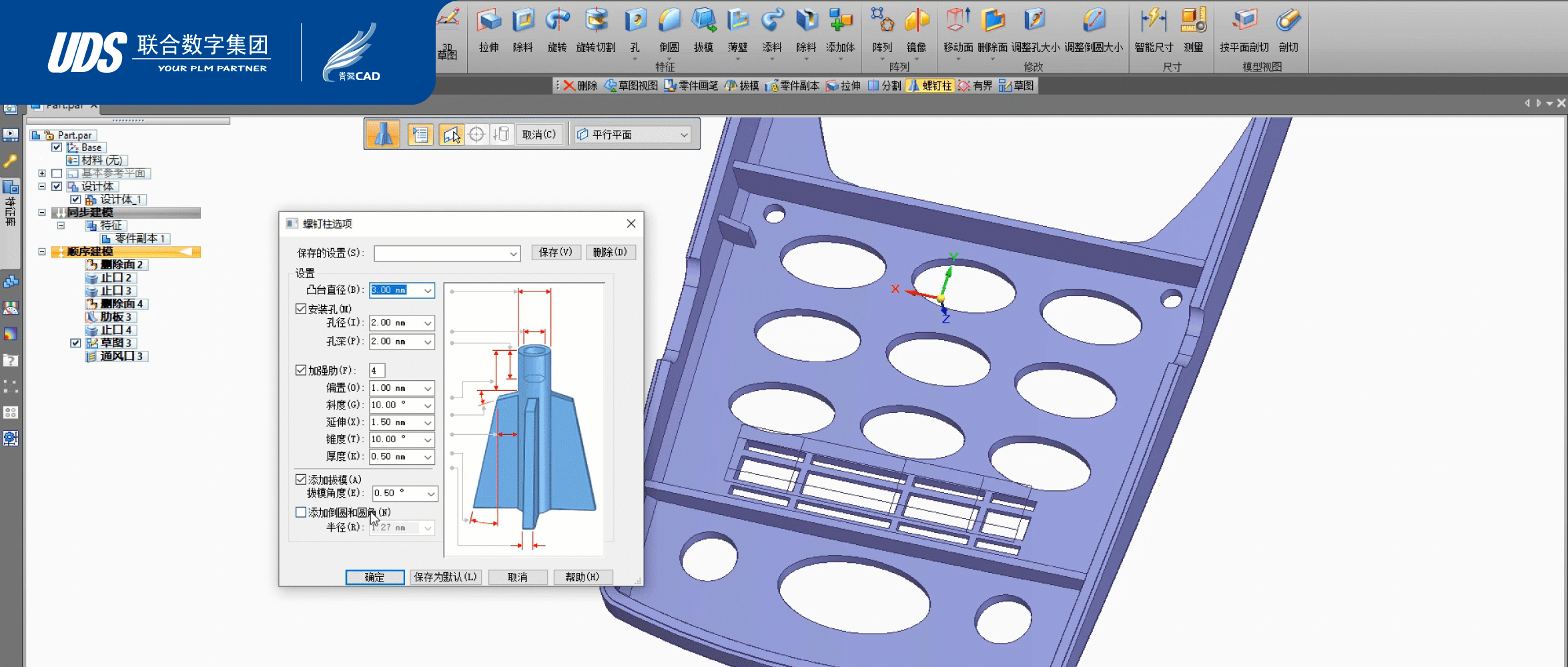Click the 加强肋 count input field
1568x667 pixels.
point(377,370)
